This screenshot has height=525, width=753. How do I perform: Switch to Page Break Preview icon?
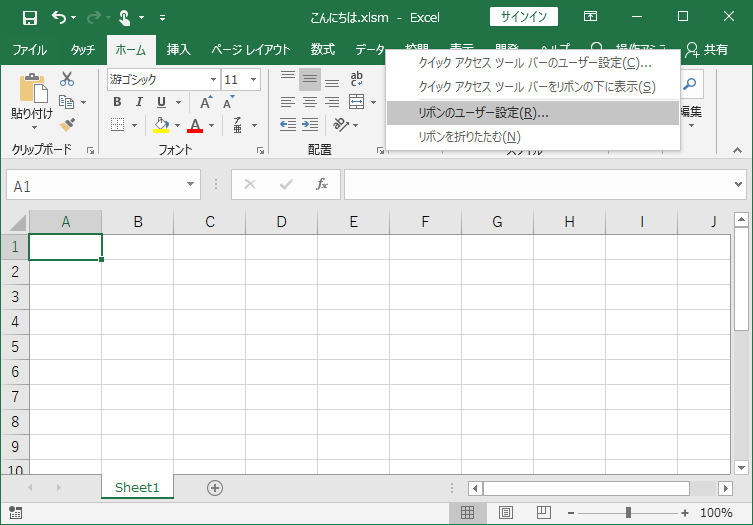coord(544,513)
